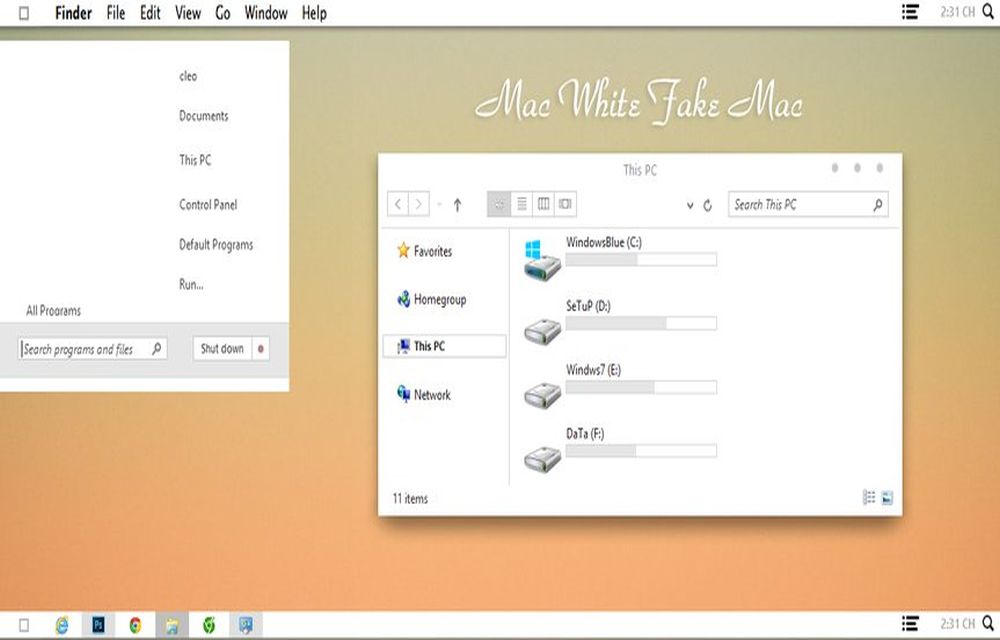Image resolution: width=1000 pixels, height=640 pixels.
Task: Select the DaTa (F:) drive icon
Action: click(x=542, y=458)
